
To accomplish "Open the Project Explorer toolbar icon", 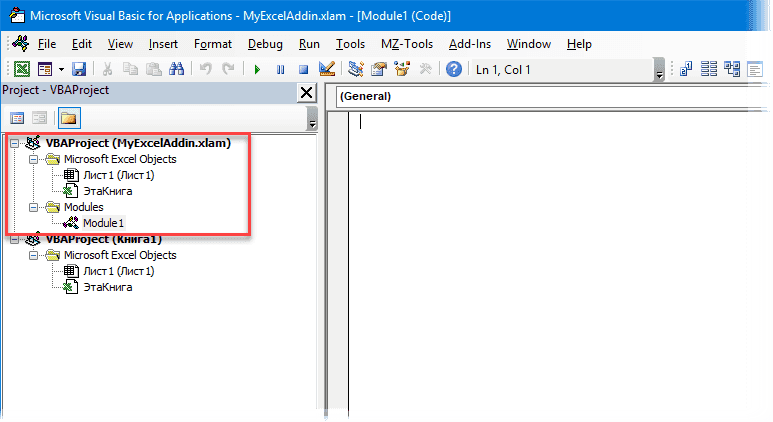I will [x=355, y=69].
